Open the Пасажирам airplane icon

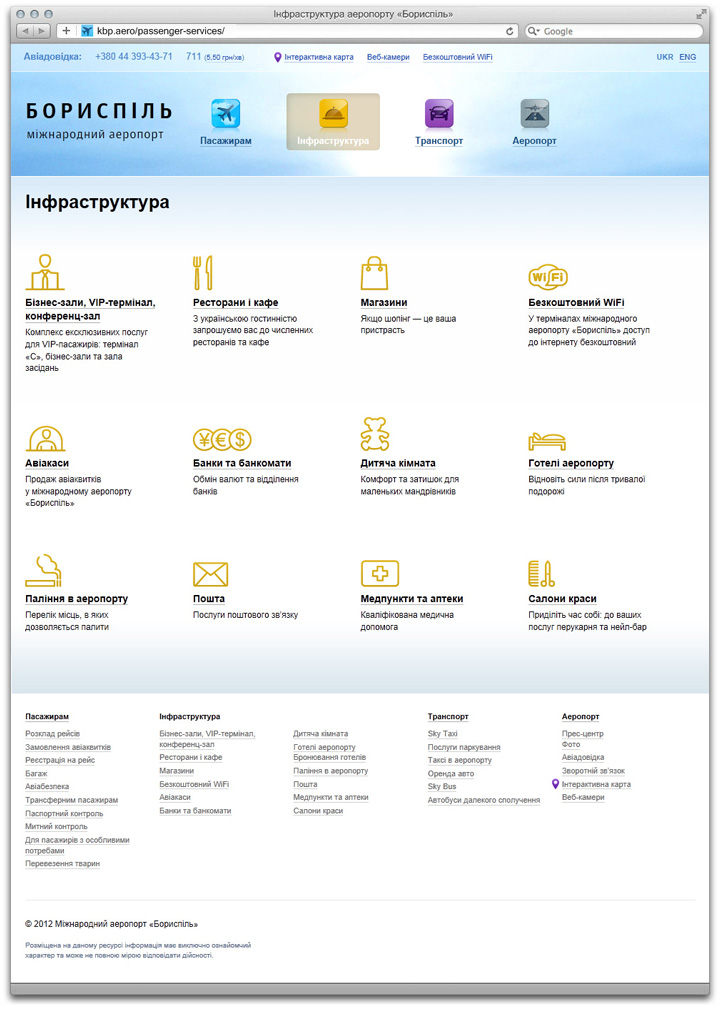coord(225,114)
